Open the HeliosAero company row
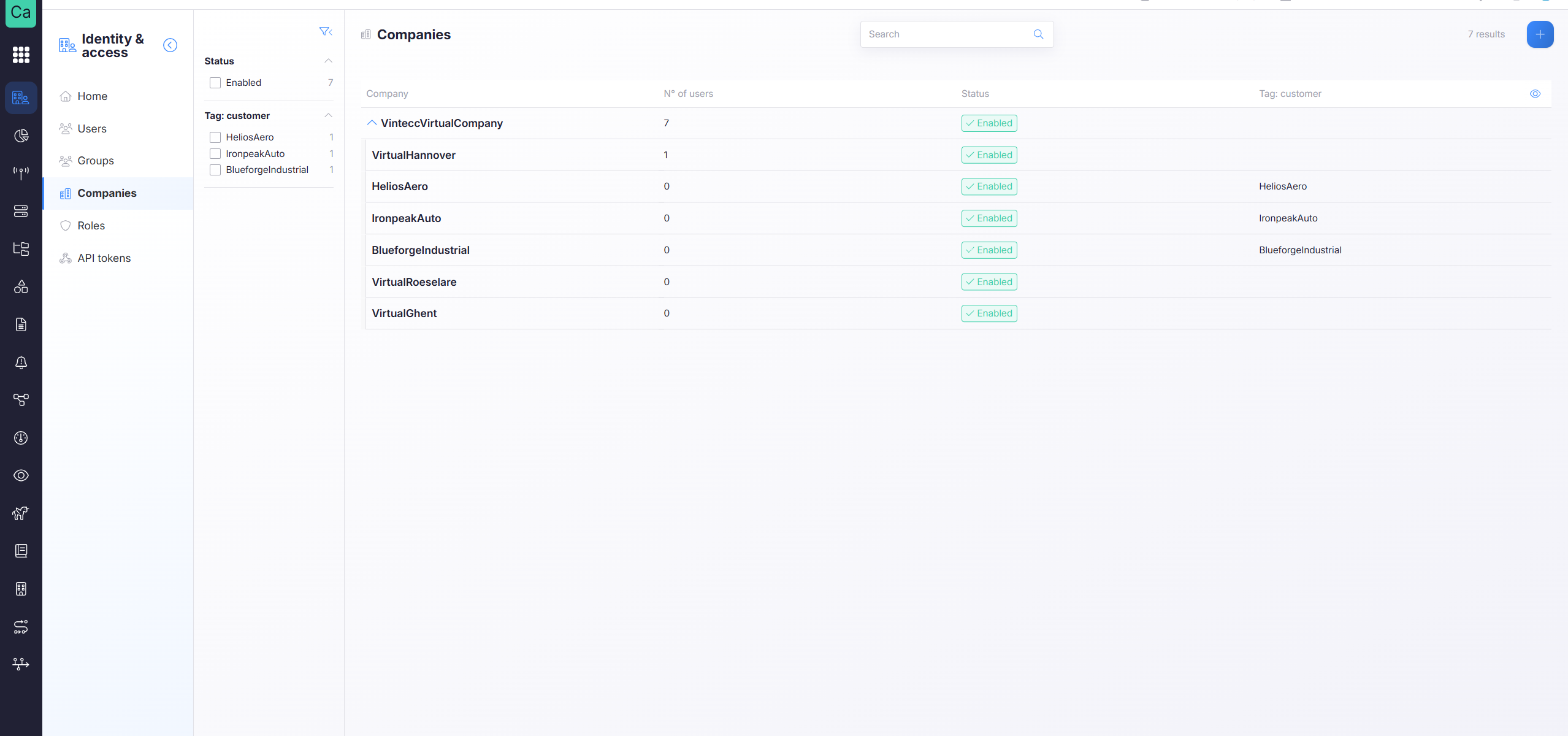 (958, 186)
